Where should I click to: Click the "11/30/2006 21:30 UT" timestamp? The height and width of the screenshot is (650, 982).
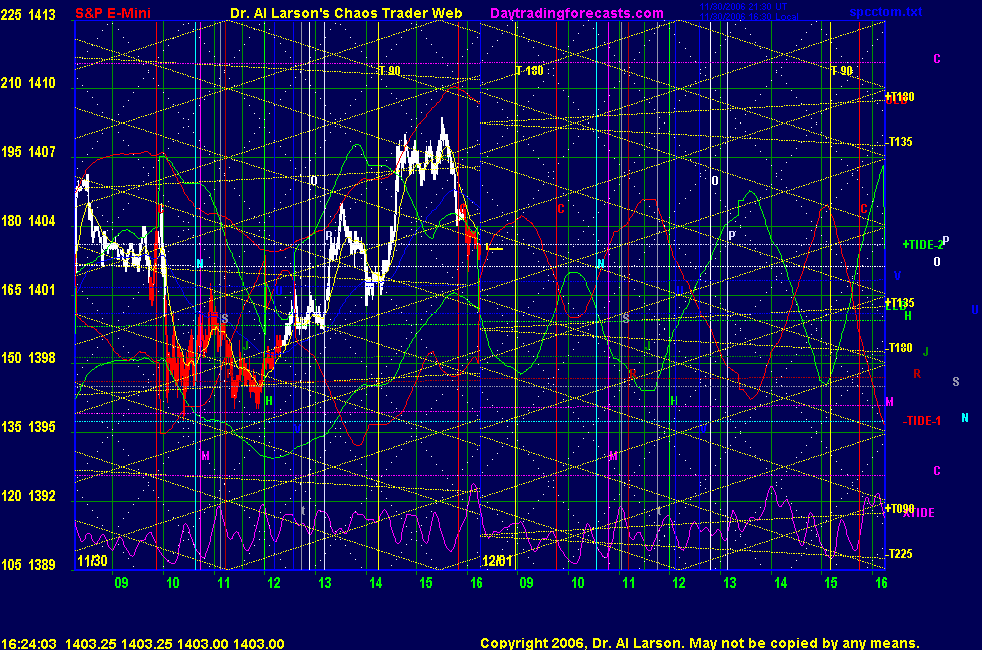743,7
